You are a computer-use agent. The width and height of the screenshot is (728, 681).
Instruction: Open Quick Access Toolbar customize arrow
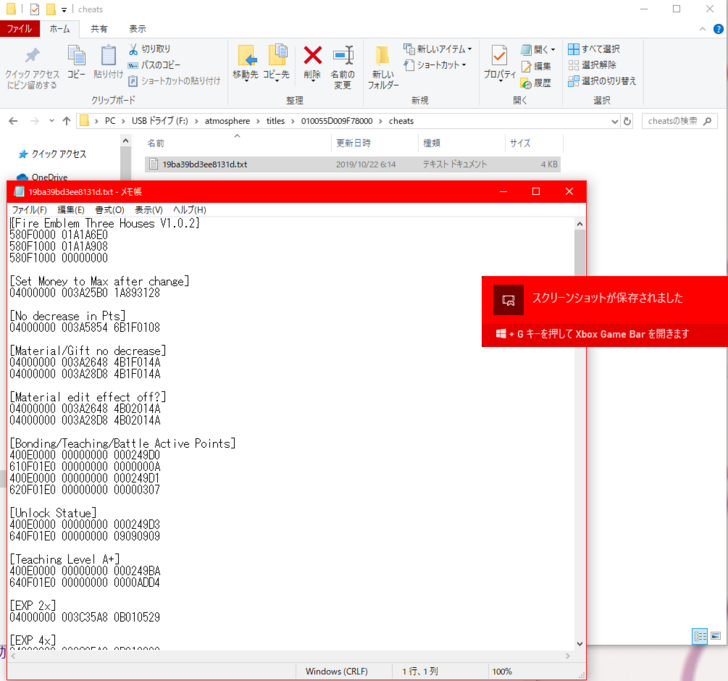[64, 9]
